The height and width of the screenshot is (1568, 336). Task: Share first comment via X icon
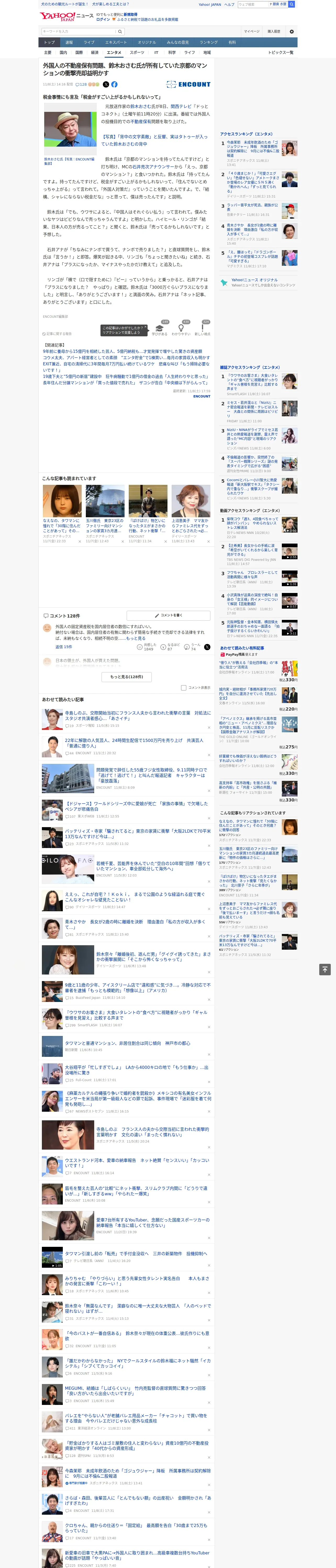click(207, 647)
